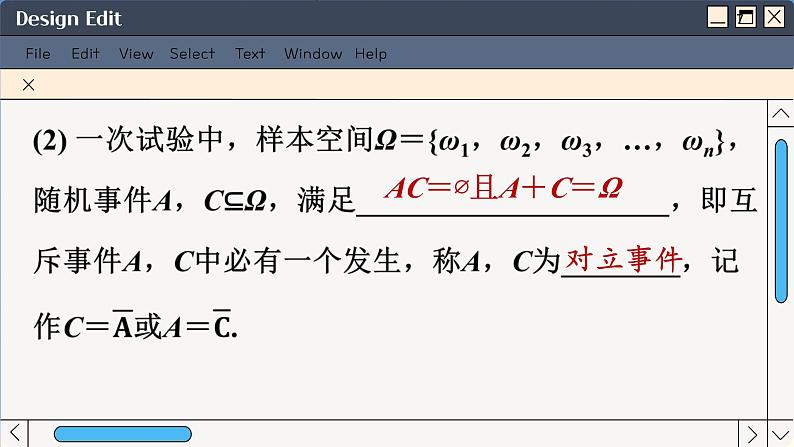Click the Design Edit title bar text
The width and height of the screenshot is (794, 447).
[x=69, y=18]
